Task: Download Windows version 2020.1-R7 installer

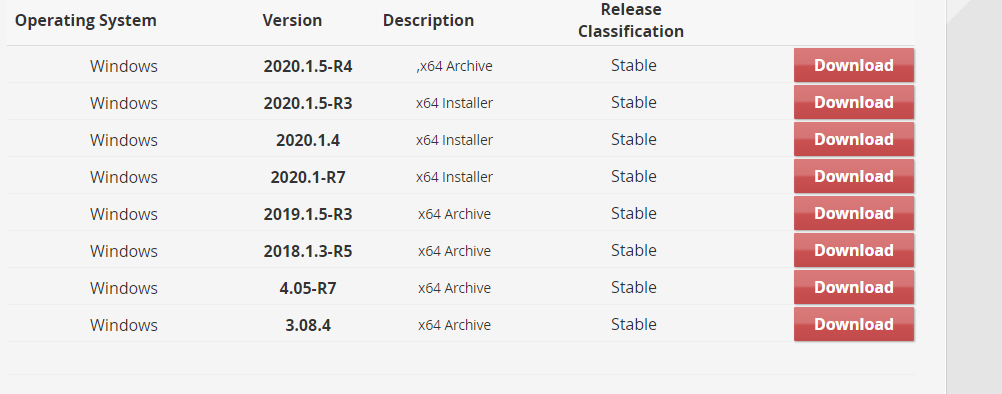Action: tap(854, 176)
